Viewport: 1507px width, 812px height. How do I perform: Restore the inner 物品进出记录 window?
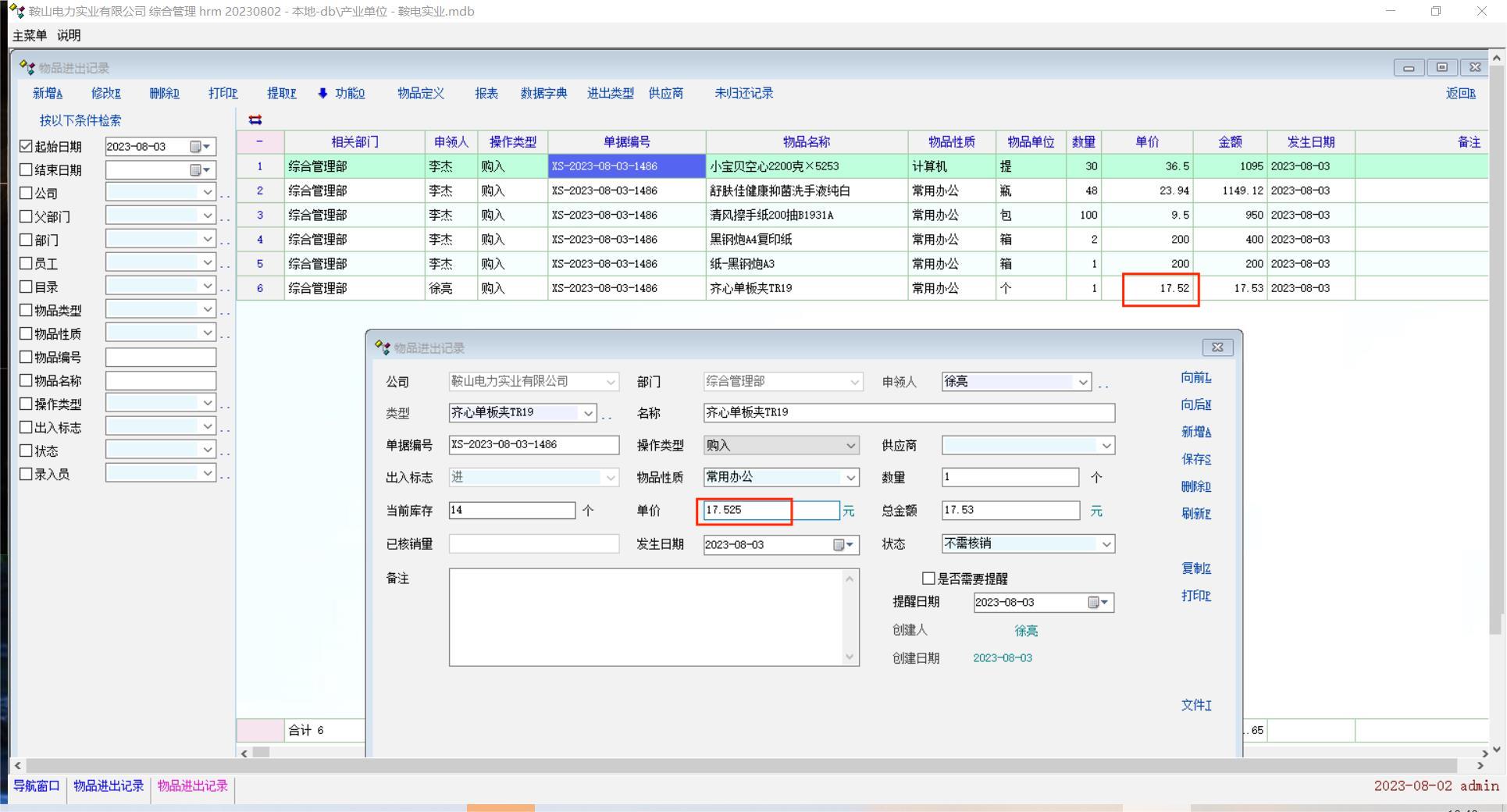[1441, 68]
